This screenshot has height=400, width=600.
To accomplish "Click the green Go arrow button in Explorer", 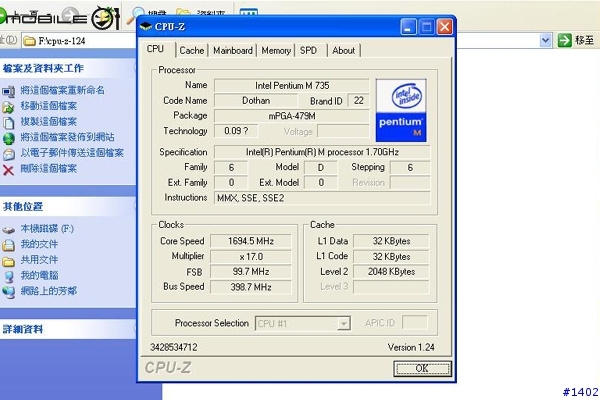I will (x=564, y=40).
